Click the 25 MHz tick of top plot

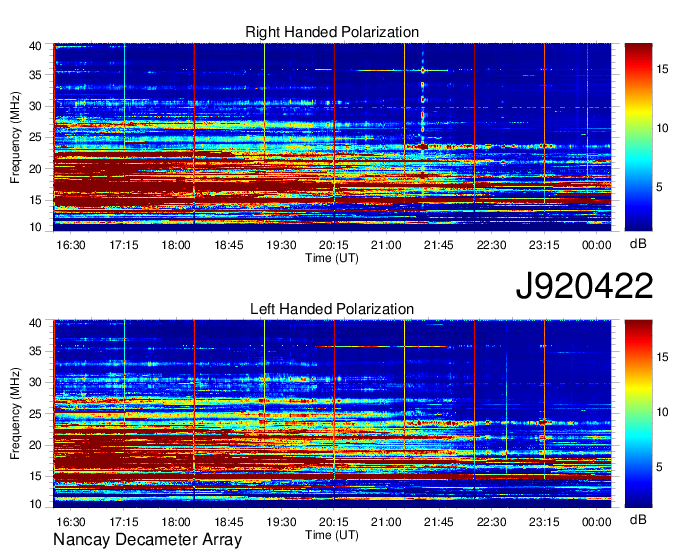(35, 137)
